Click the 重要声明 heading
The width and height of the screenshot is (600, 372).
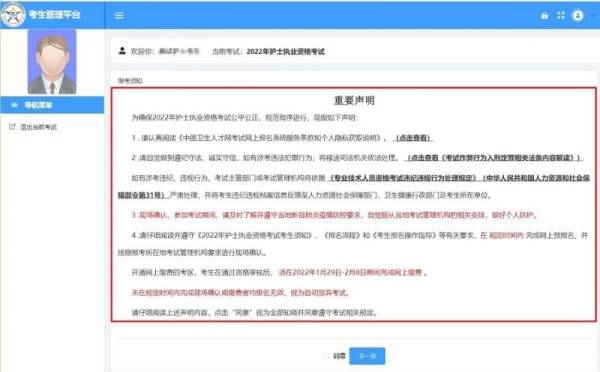354,101
